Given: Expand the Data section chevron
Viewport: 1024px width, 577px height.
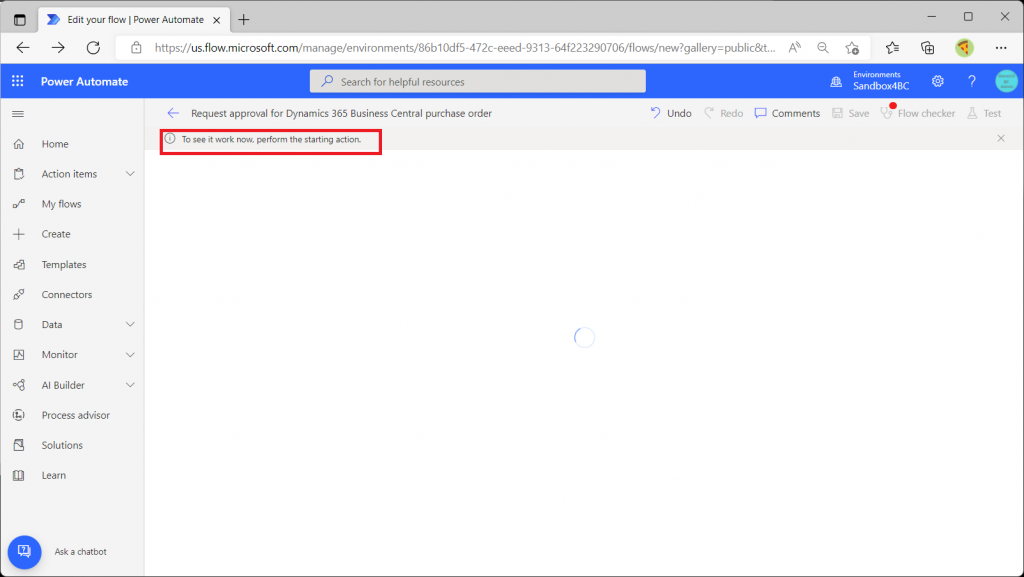Looking at the screenshot, I should click(x=130, y=324).
